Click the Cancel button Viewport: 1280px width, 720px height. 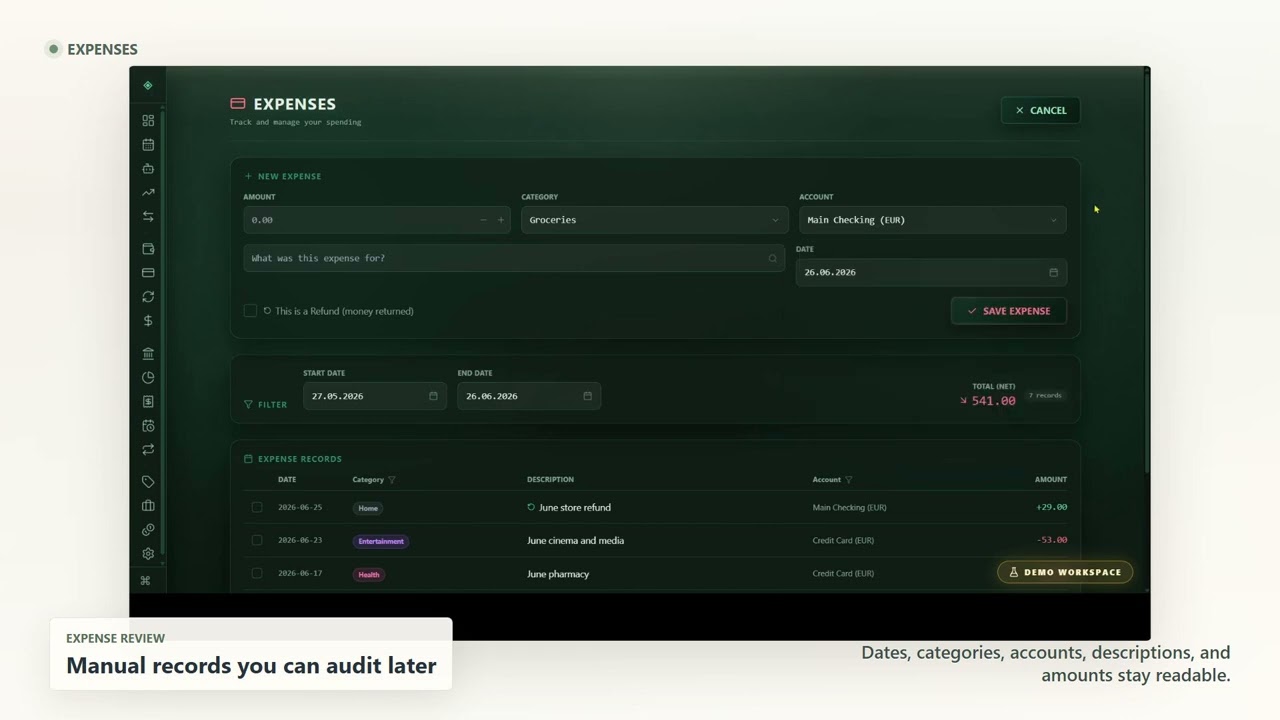point(1040,110)
